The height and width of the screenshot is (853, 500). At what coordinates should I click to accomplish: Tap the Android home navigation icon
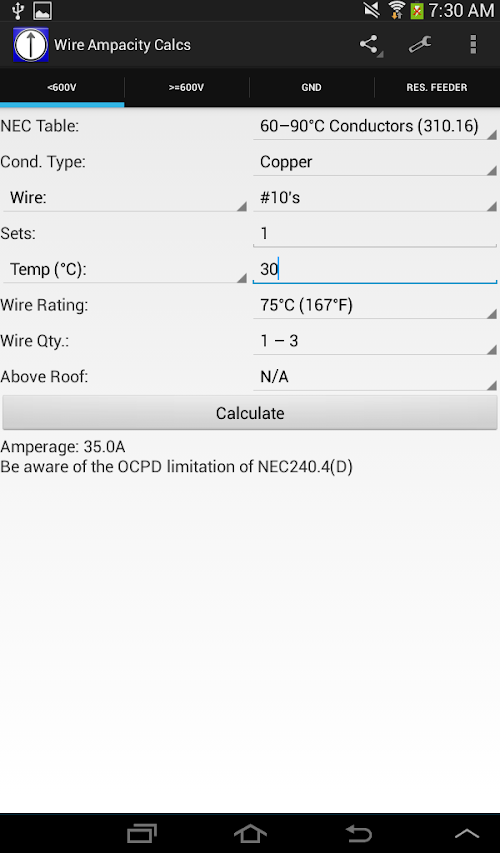(x=250, y=833)
